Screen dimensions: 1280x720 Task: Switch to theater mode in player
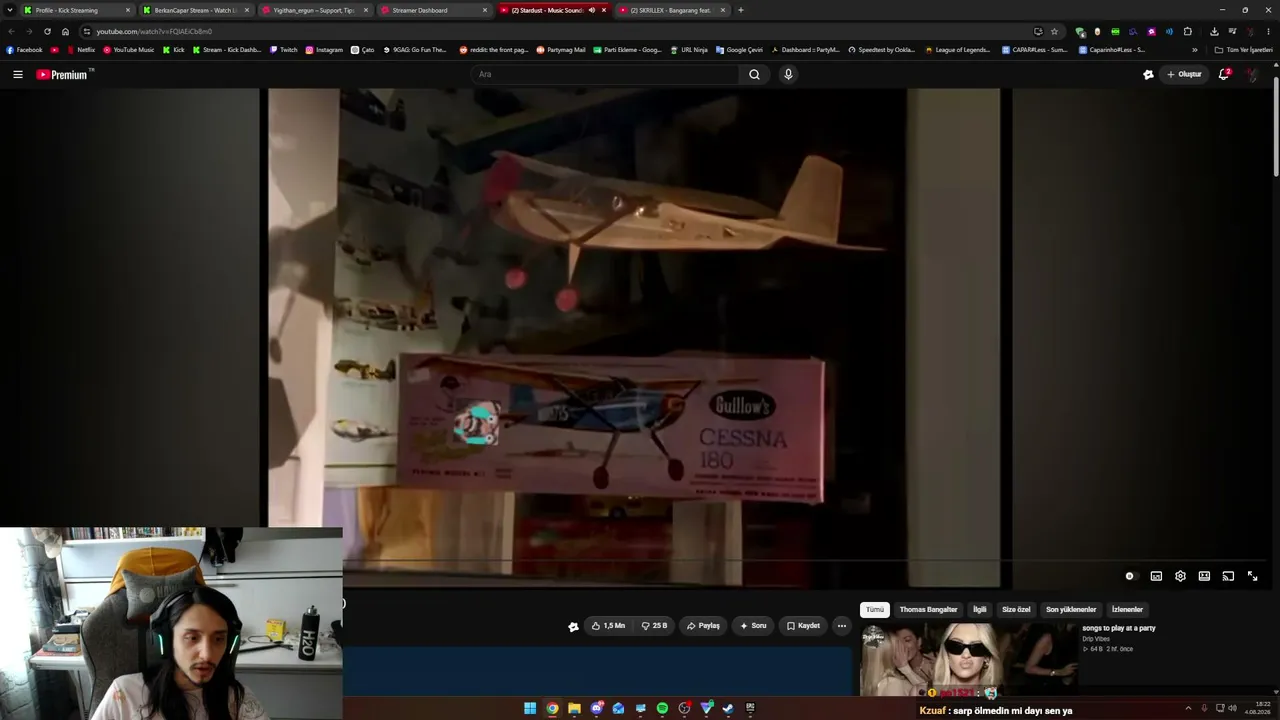point(1204,576)
